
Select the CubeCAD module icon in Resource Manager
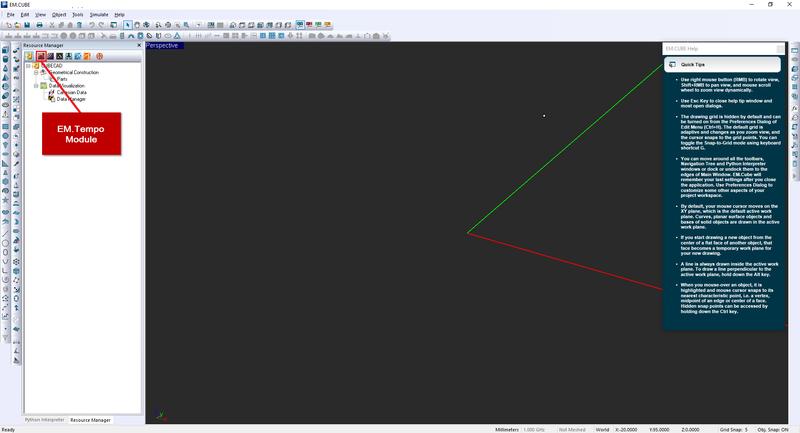[x=30, y=56]
